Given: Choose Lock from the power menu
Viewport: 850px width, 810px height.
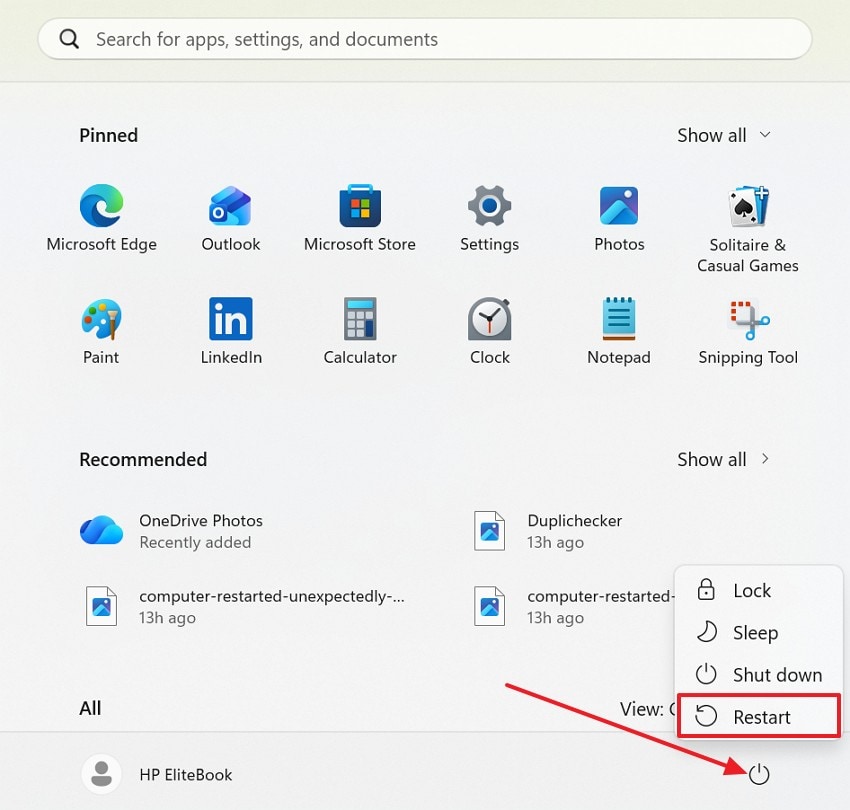Looking at the screenshot, I should (759, 590).
